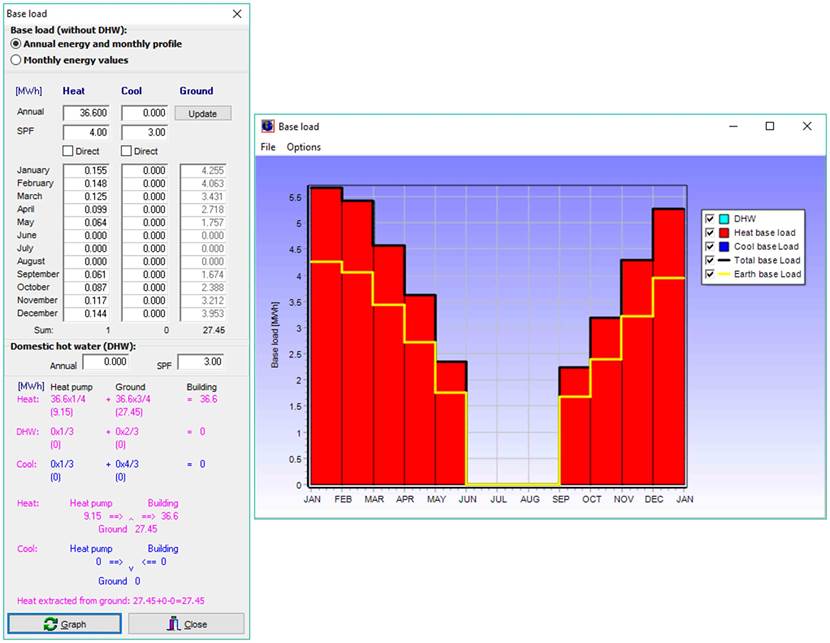Maximize the Base load chart window
This screenshot has height=643, width=830.
coord(769,126)
